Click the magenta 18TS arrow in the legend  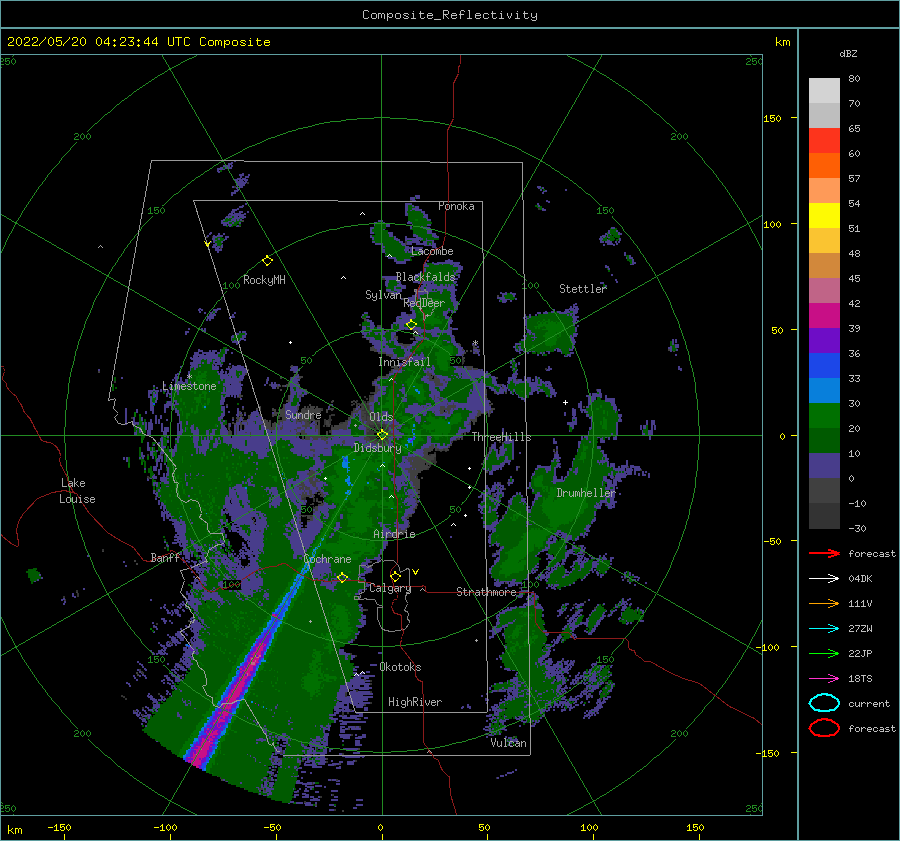point(824,679)
